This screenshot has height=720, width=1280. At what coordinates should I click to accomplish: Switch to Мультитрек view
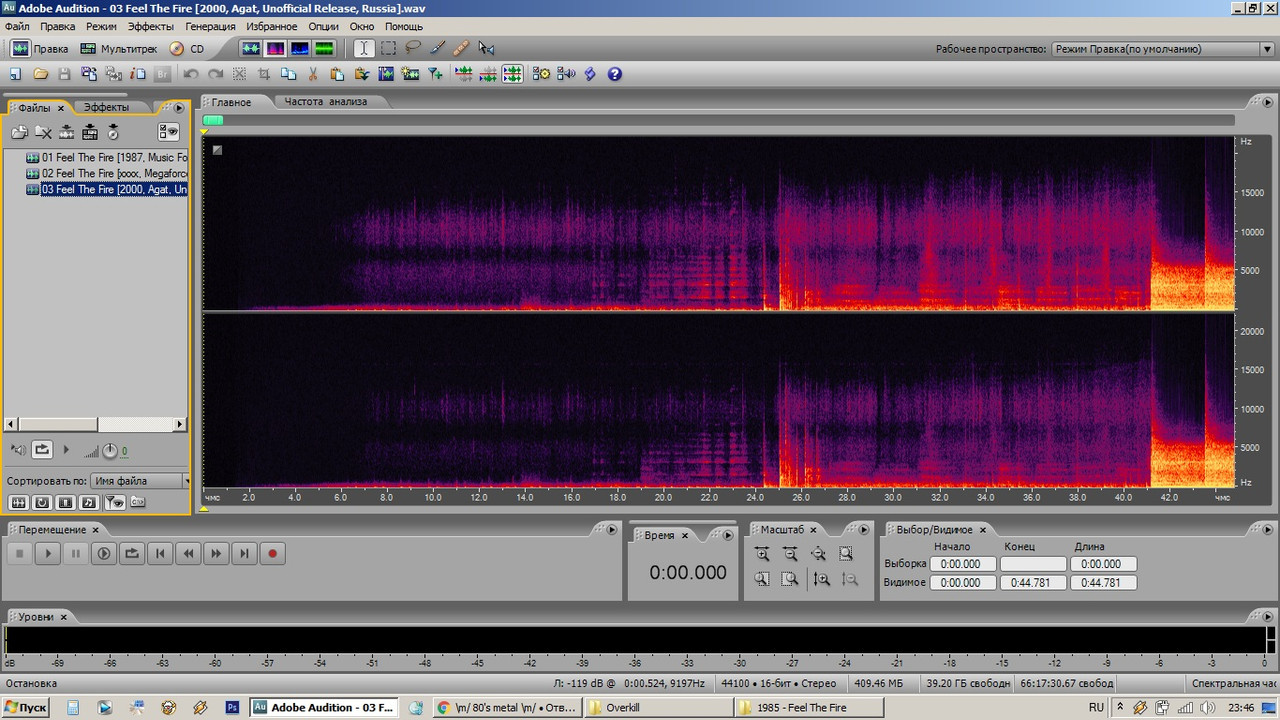[119, 48]
